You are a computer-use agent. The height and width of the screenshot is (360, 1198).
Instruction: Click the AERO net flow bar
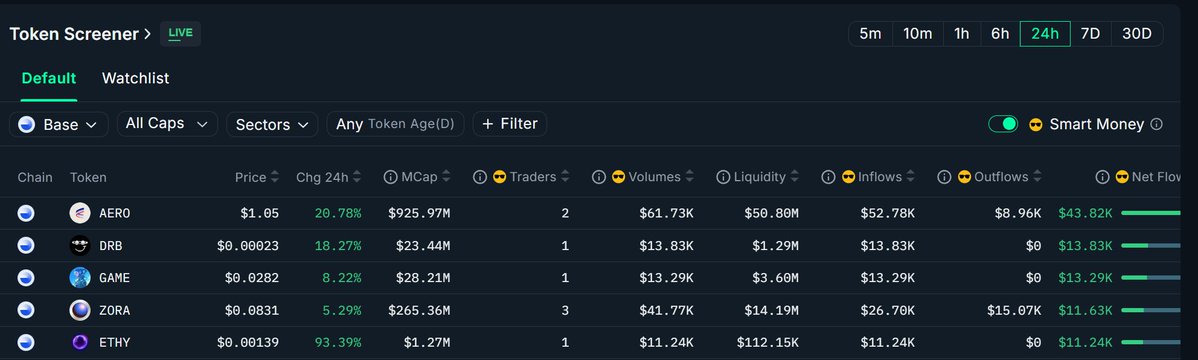click(1151, 213)
